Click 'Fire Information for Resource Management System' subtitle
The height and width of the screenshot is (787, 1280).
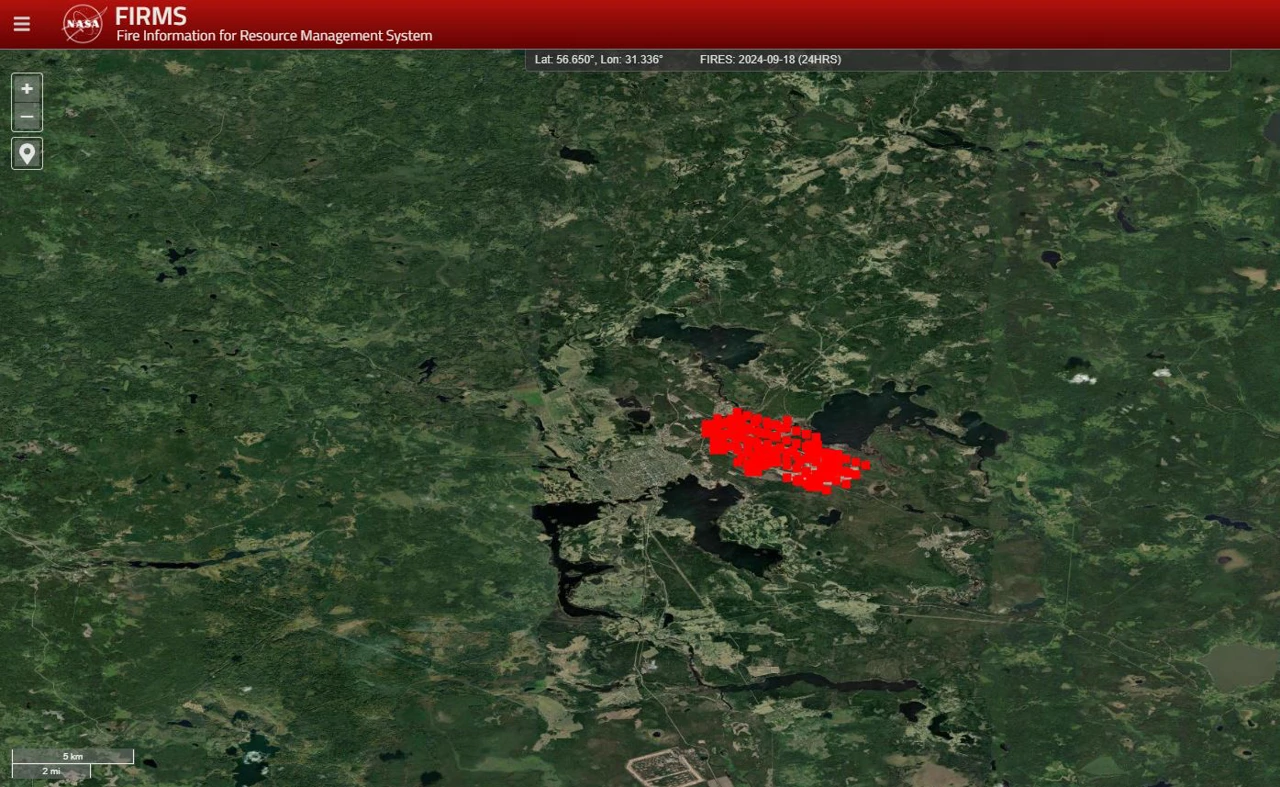click(x=274, y=36)
